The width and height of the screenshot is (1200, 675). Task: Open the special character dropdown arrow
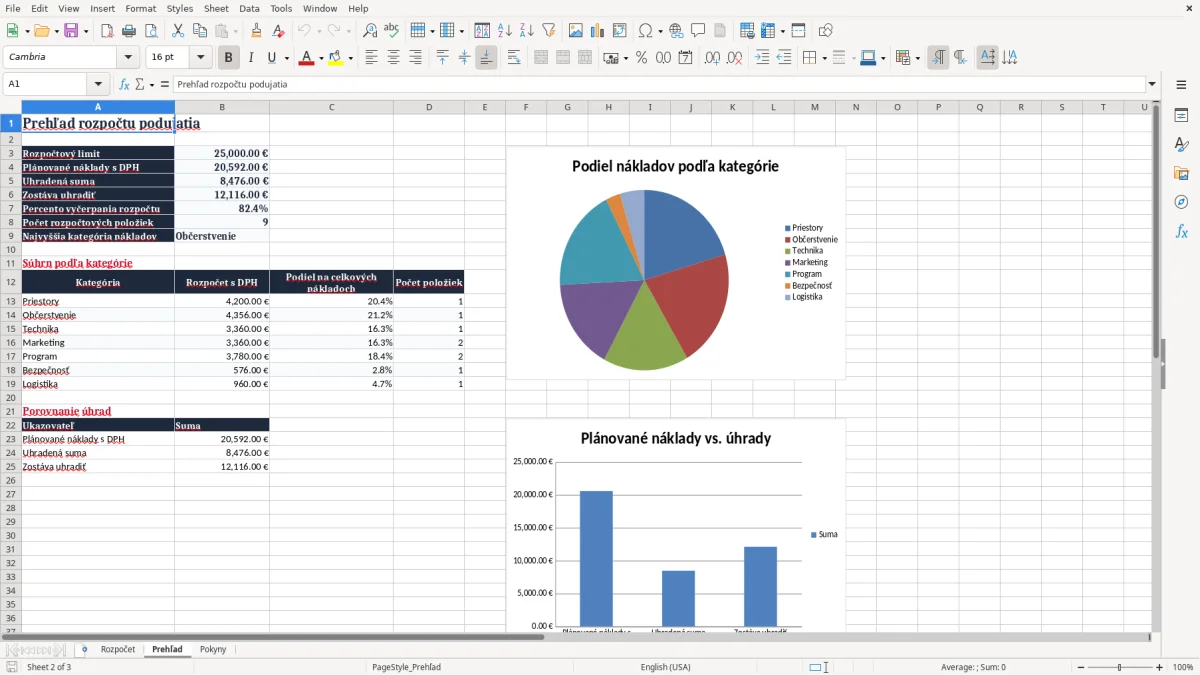point(661,31)
